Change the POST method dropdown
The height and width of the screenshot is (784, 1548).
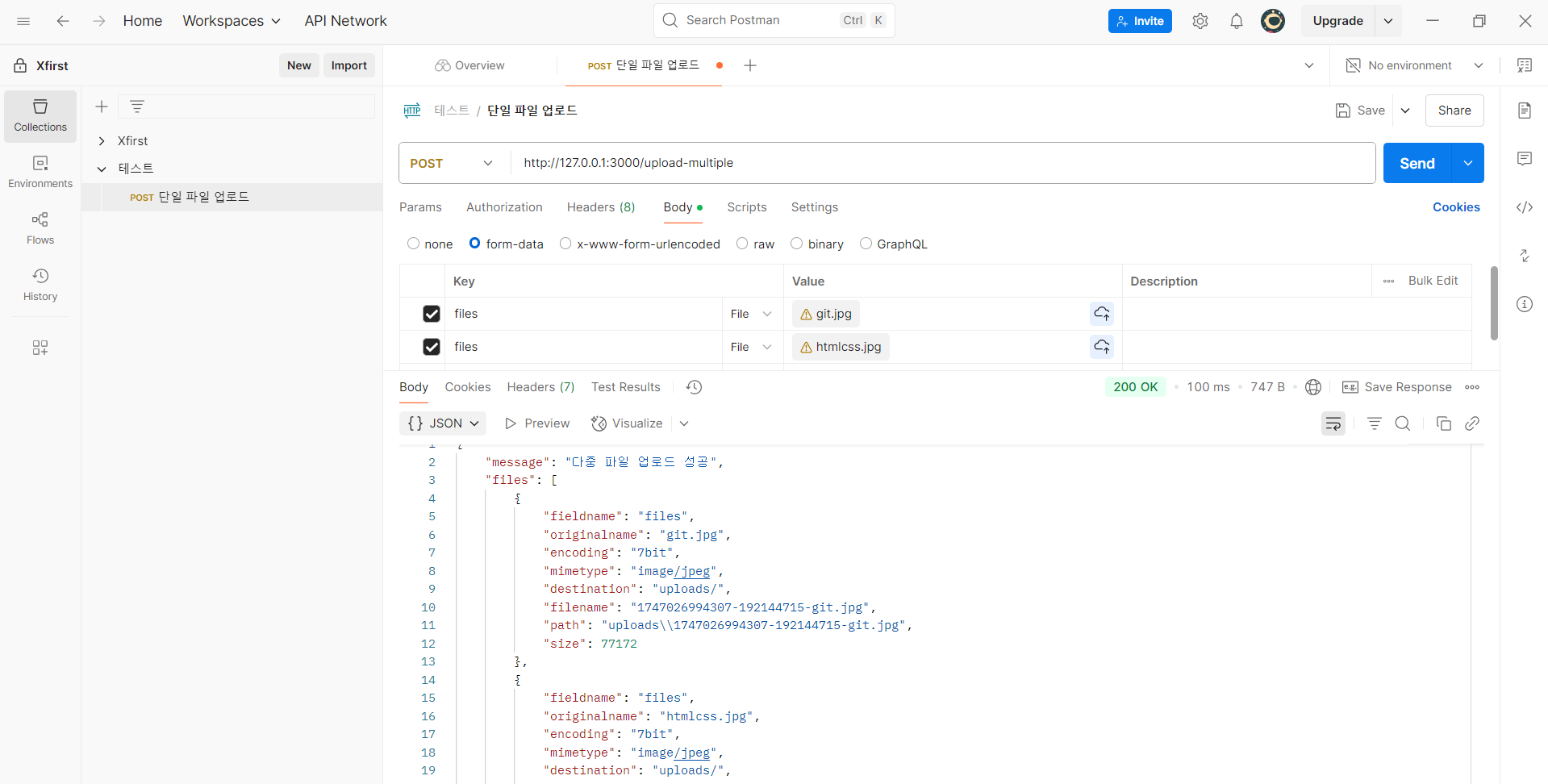[x=452, y=163]
